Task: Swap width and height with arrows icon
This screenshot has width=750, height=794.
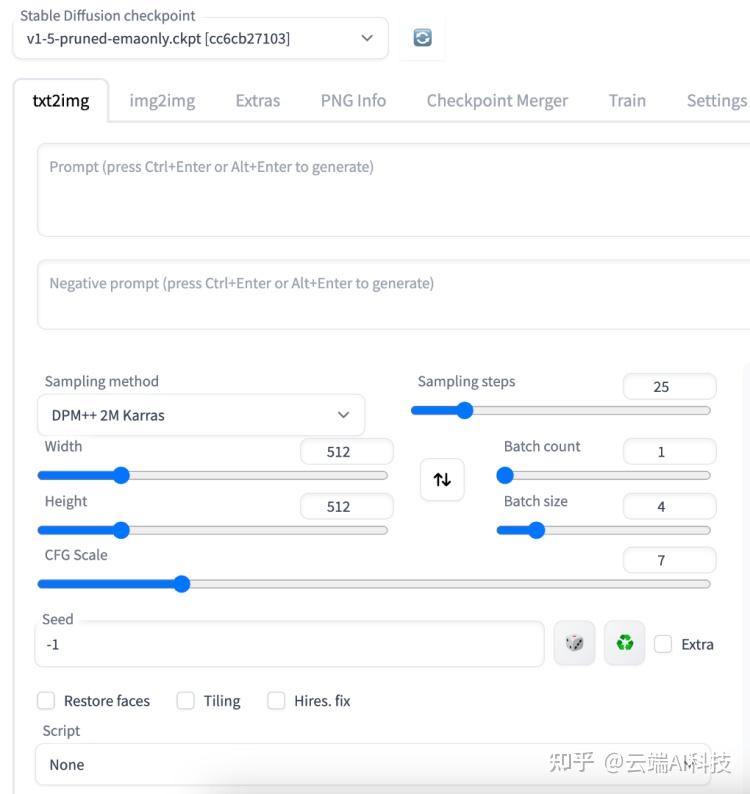Action: click(x=442, y=480)
